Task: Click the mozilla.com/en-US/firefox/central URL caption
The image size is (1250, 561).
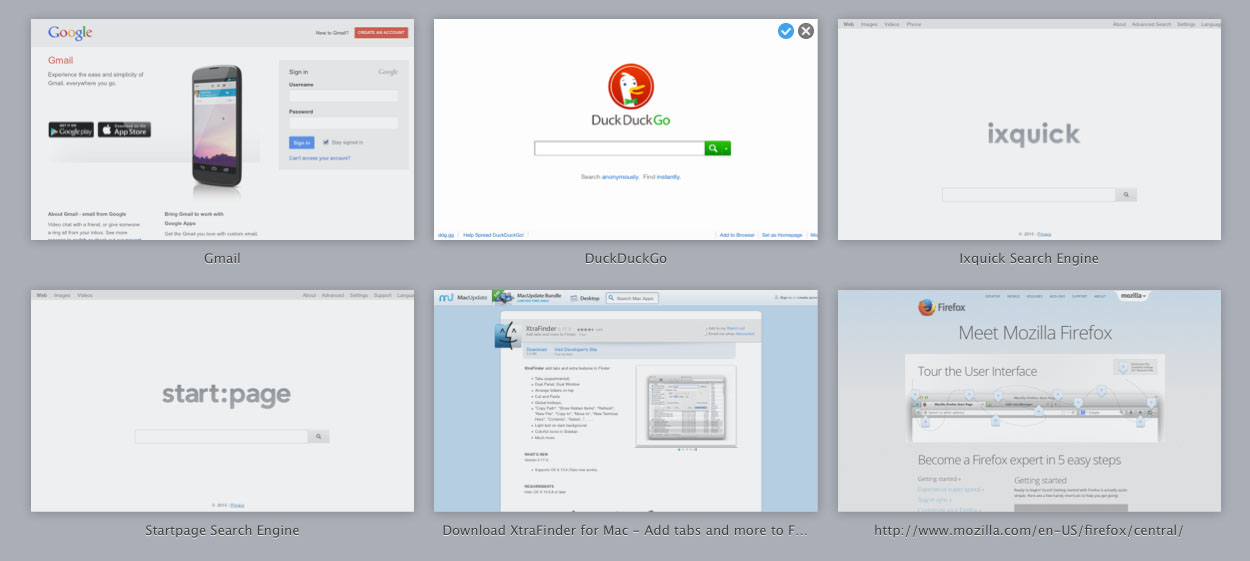Action: coord(1029,530)
